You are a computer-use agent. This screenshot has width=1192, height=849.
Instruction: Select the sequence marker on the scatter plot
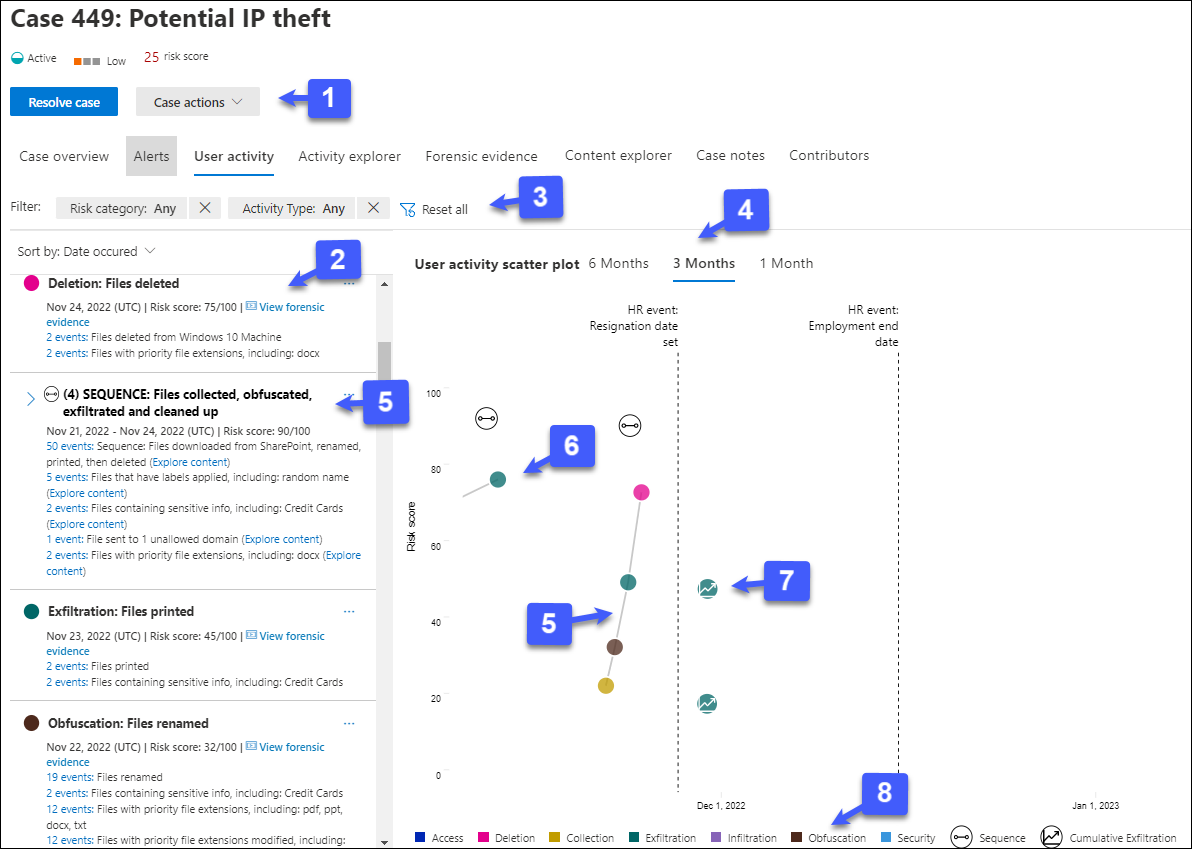(630, 425)
